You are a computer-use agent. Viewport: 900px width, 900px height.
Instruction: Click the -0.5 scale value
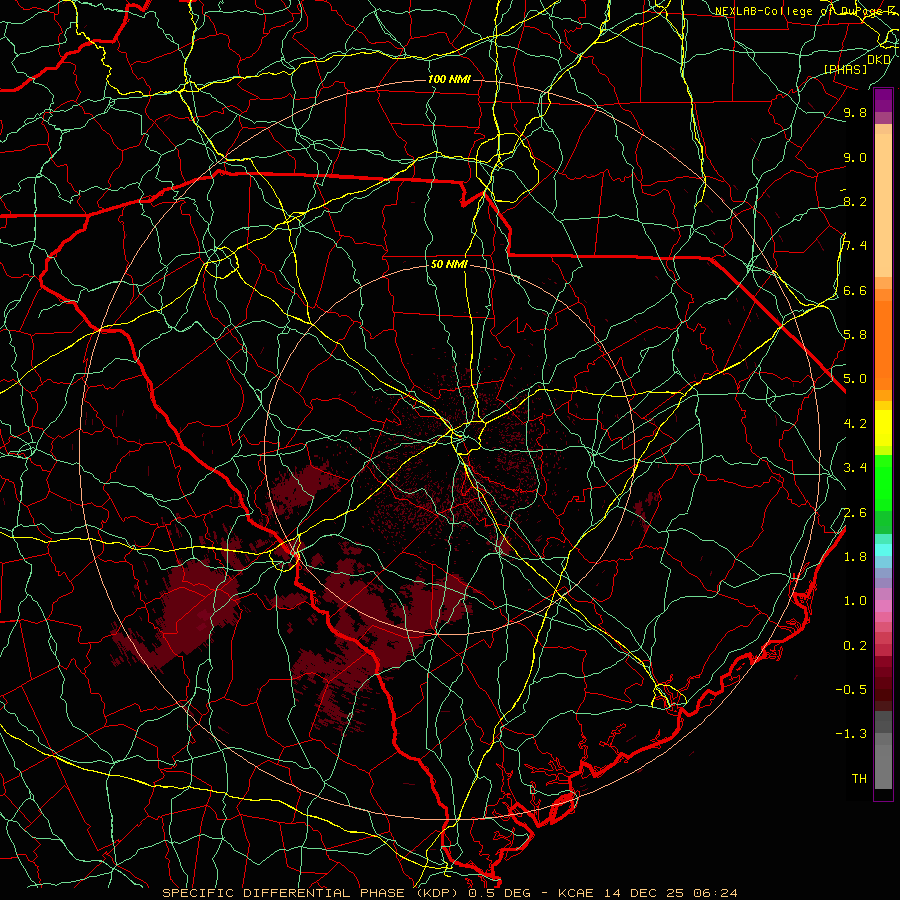(x=851, y=689)
